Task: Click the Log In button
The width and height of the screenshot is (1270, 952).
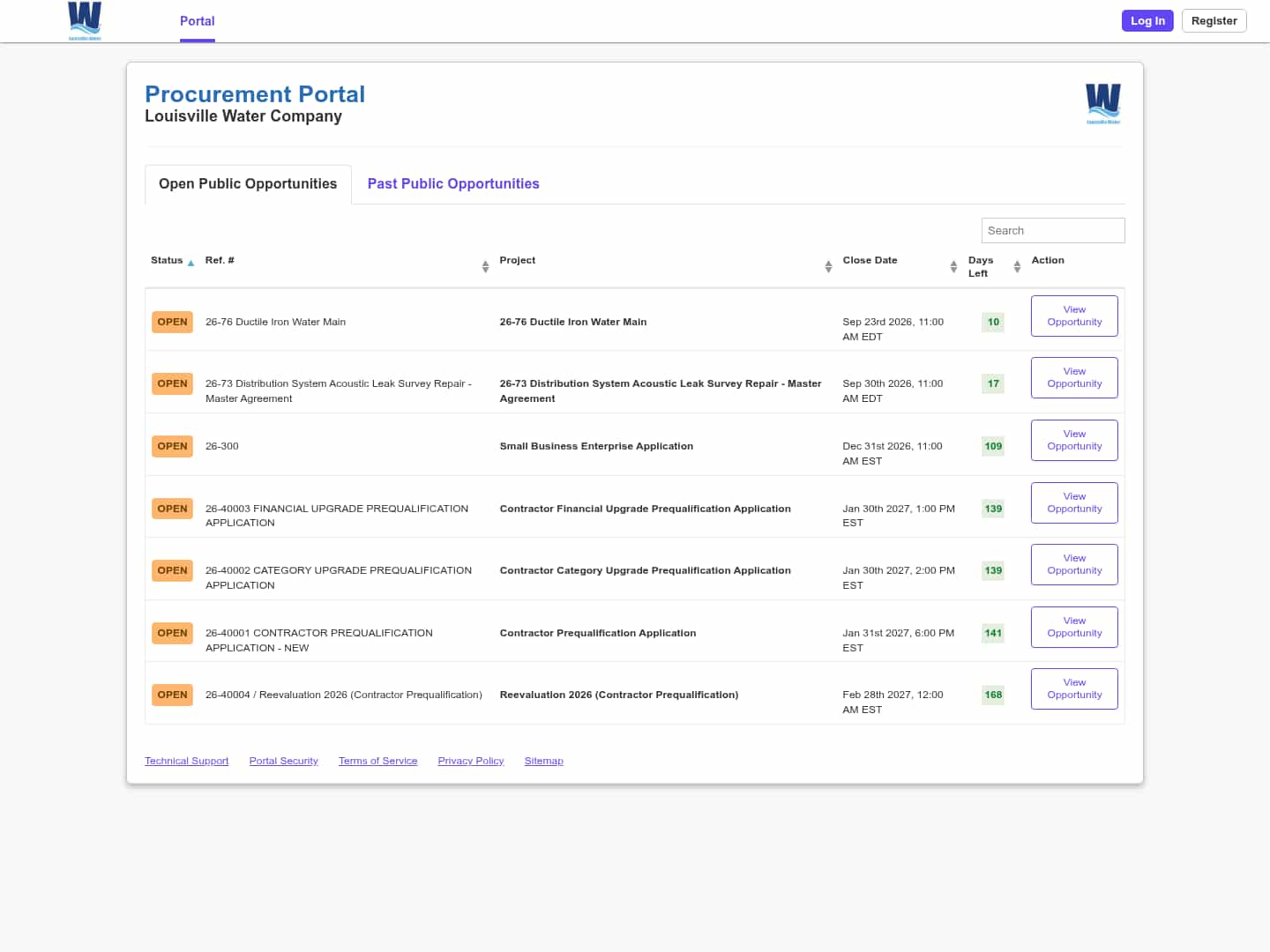Action: point(1147,21)
